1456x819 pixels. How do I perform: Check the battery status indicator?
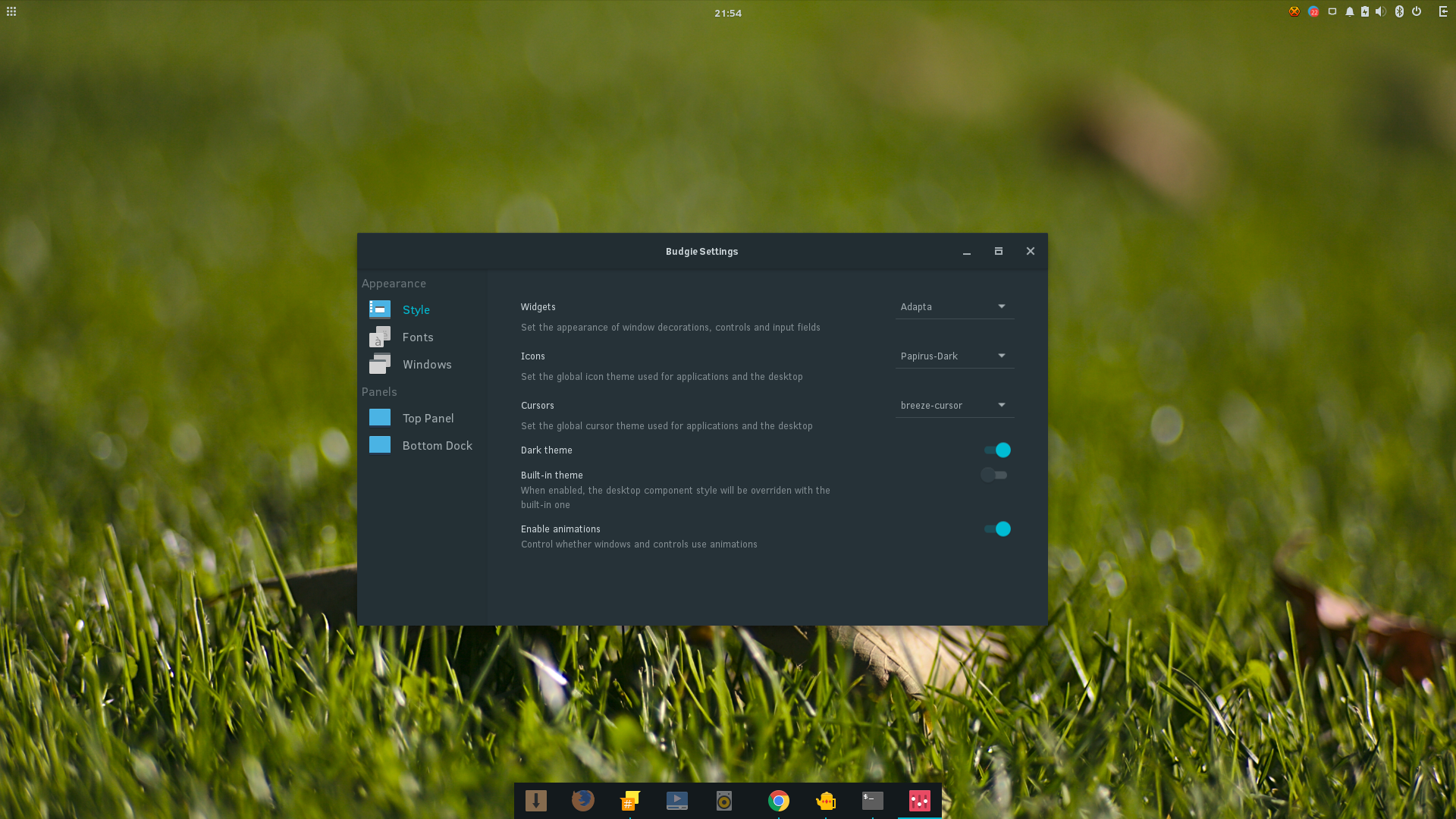1365,11
